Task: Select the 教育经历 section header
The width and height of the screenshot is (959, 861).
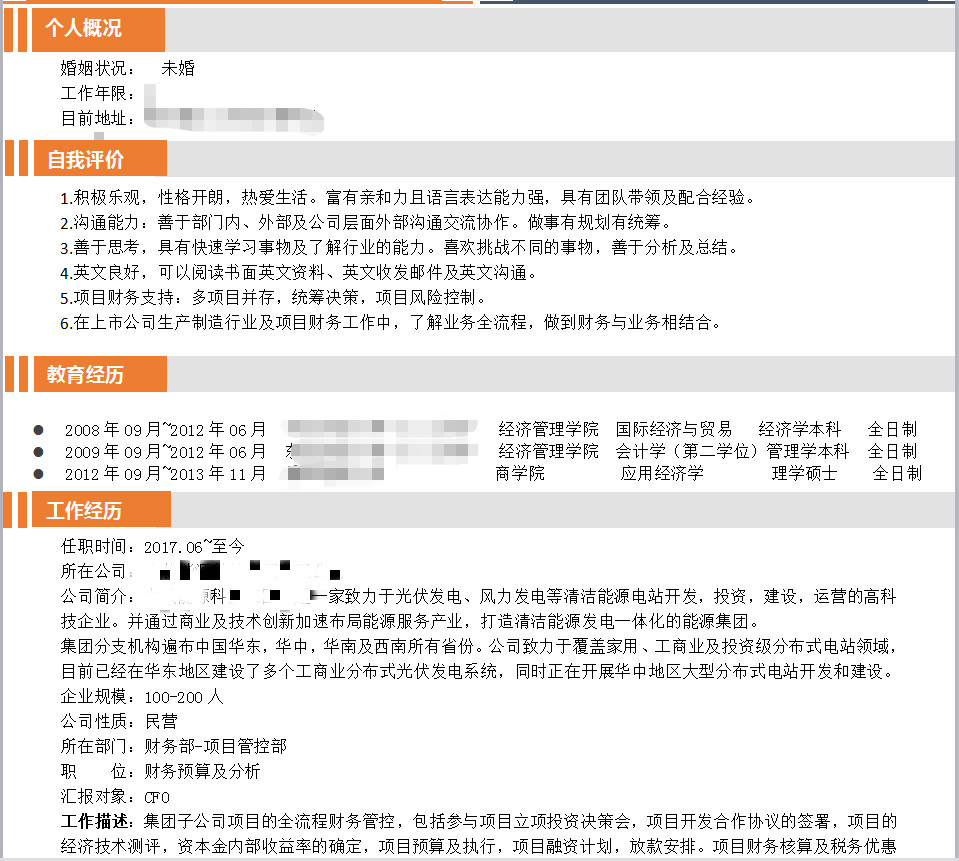Action: coord(85,375)
